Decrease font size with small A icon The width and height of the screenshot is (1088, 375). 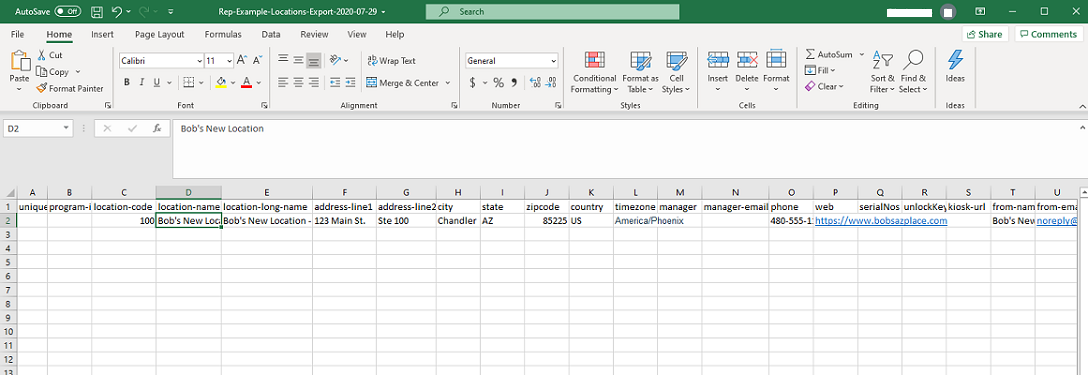(x=256, y=60)
